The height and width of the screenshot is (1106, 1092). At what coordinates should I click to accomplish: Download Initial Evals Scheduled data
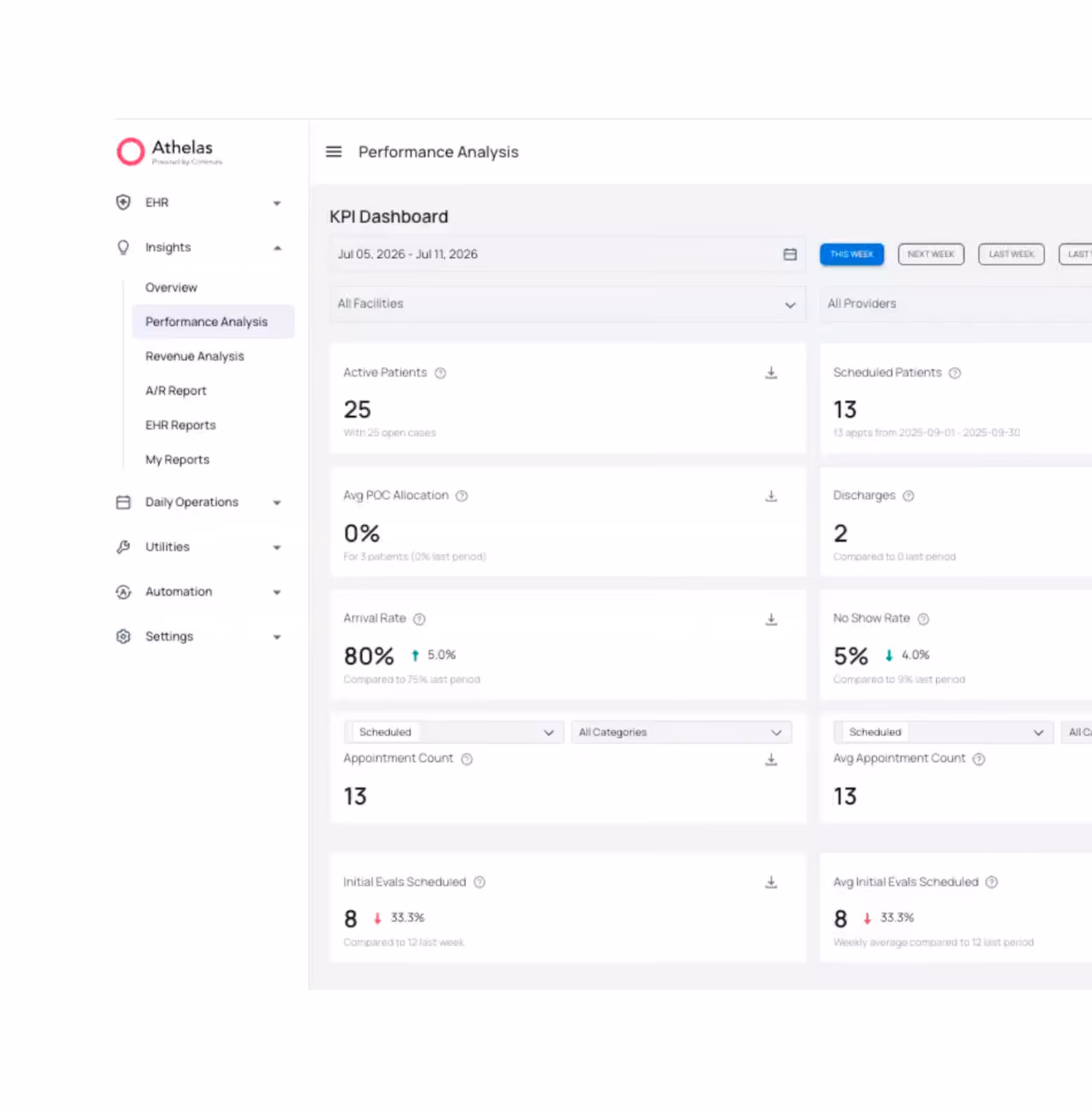771,882
